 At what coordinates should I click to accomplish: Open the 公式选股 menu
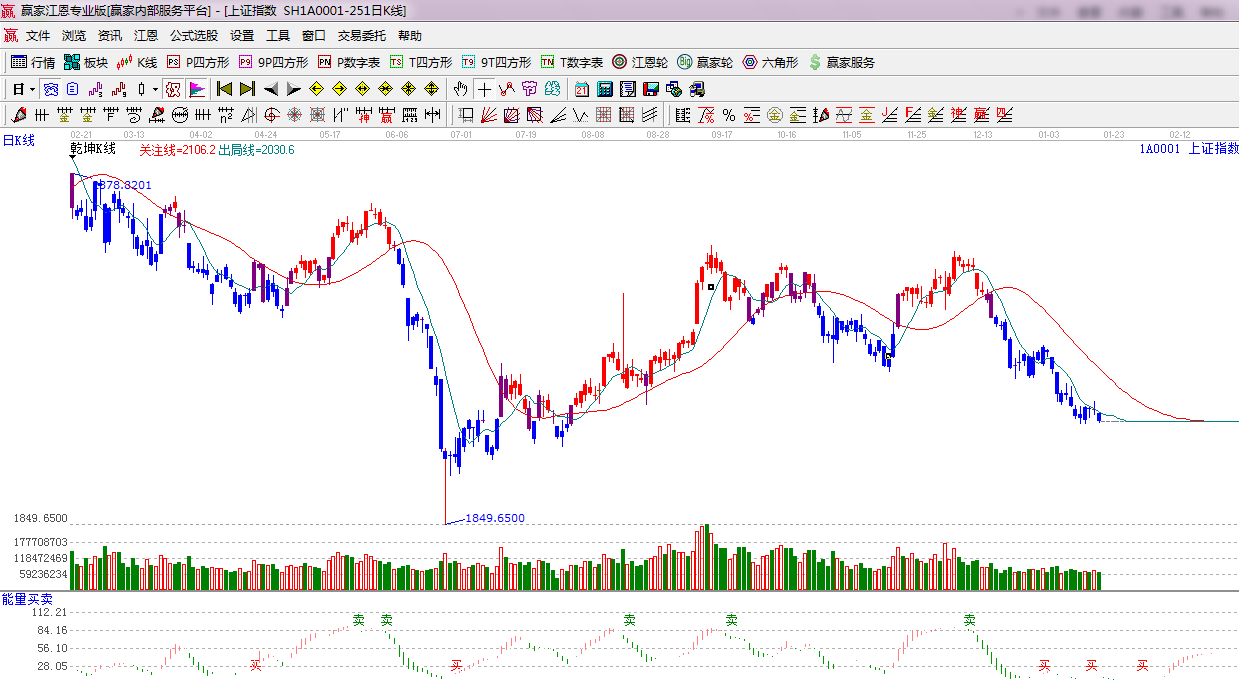tap(193, 35)
